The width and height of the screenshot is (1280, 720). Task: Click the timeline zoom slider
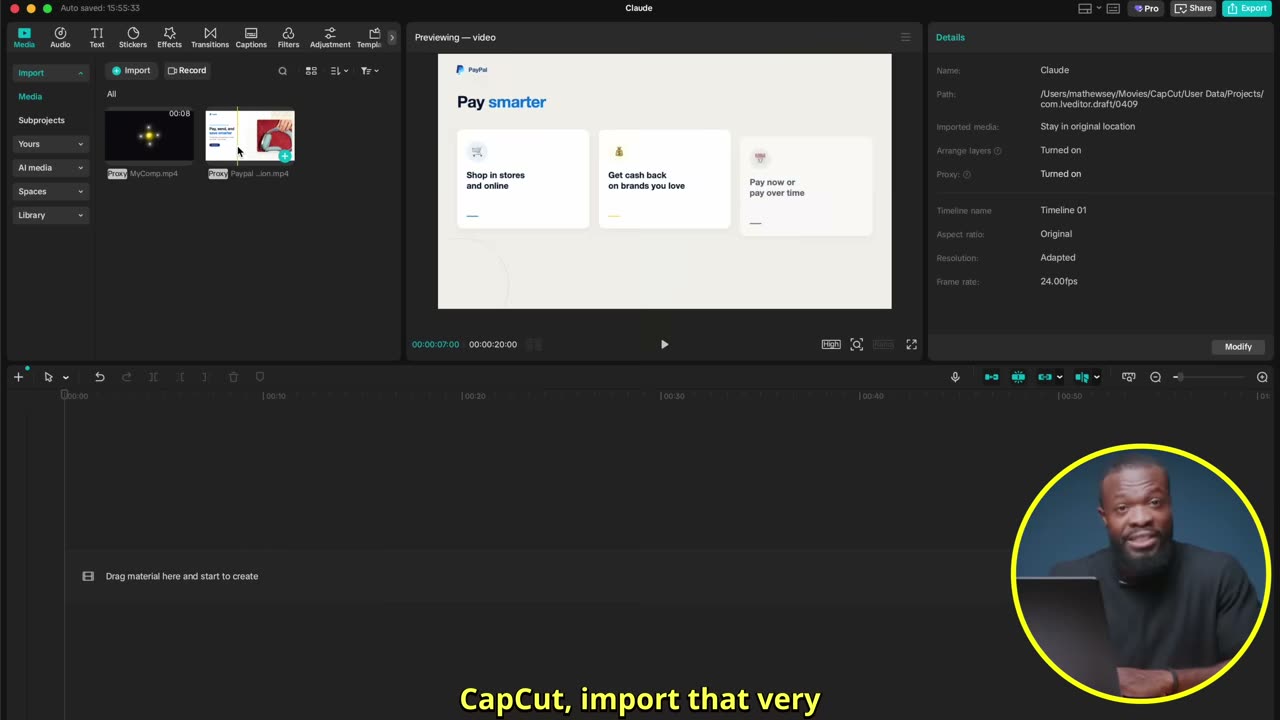(x=1211, y=377)
